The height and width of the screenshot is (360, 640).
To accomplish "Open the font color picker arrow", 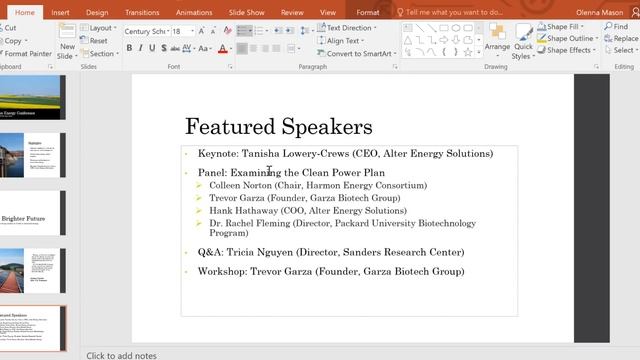I will coord(231,49).
